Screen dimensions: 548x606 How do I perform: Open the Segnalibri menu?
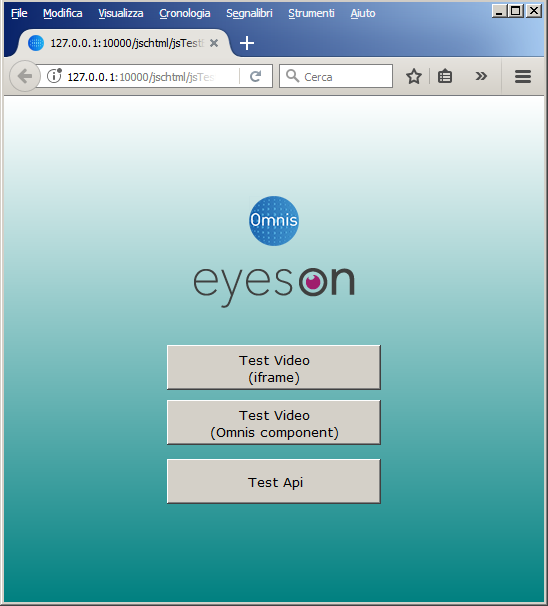click(249, 13)
